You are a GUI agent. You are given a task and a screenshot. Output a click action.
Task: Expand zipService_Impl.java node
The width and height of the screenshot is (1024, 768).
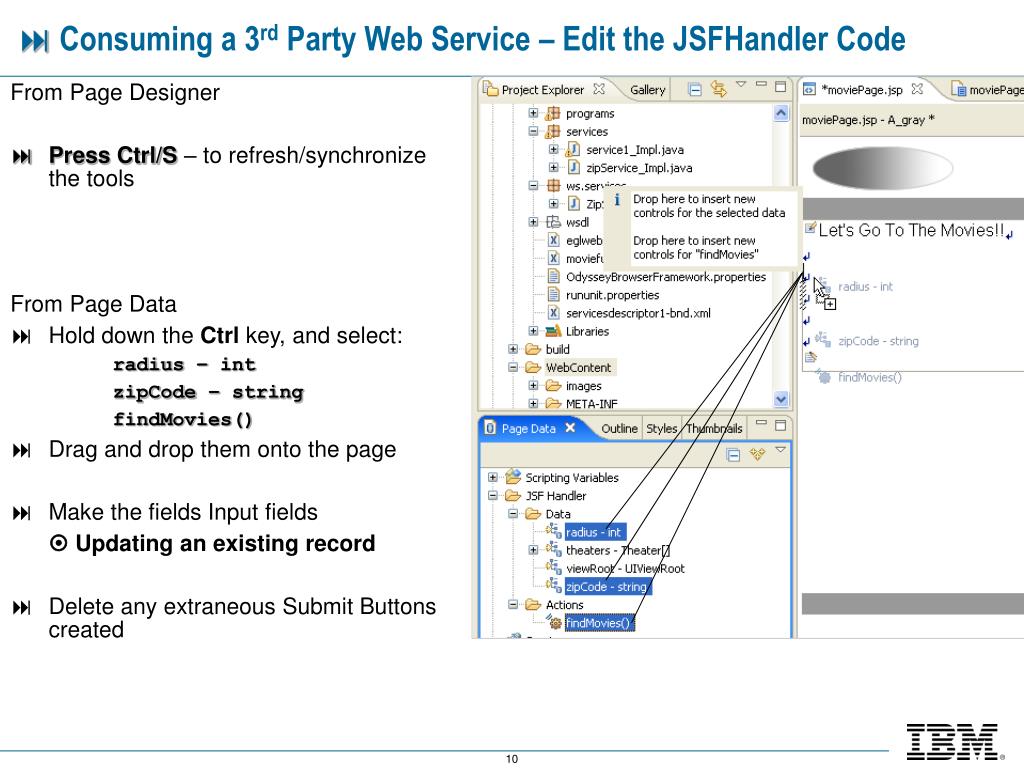tap(553, 168)
